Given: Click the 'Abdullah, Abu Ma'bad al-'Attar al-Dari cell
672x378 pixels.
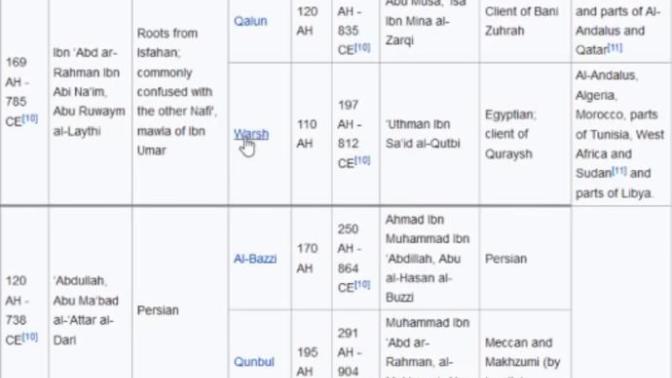Looking at the screenshot, I should tap(90, 310).
